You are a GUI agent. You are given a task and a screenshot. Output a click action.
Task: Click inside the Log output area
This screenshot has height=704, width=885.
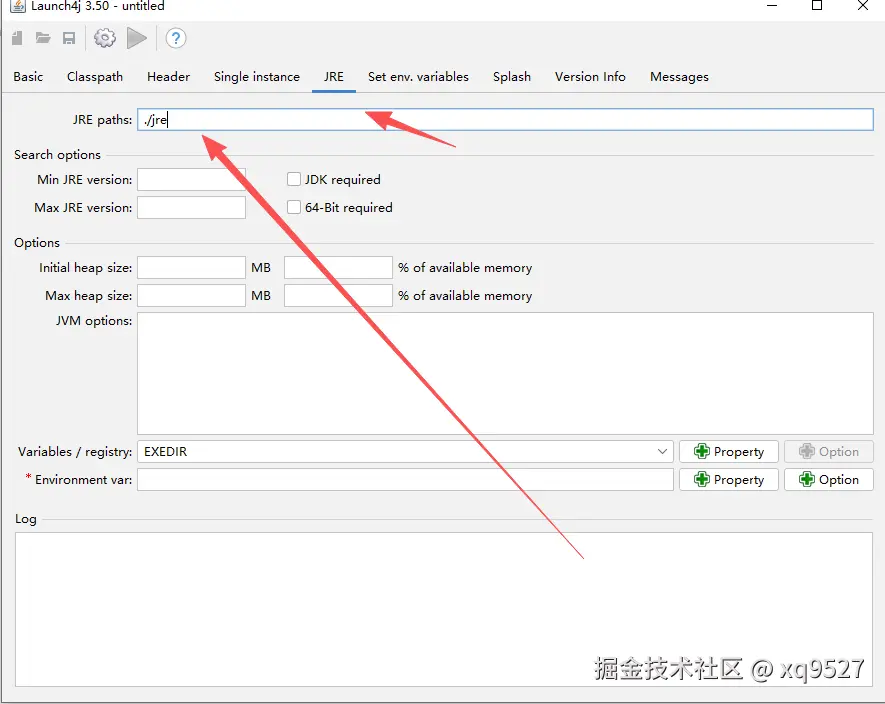(444, 609)
